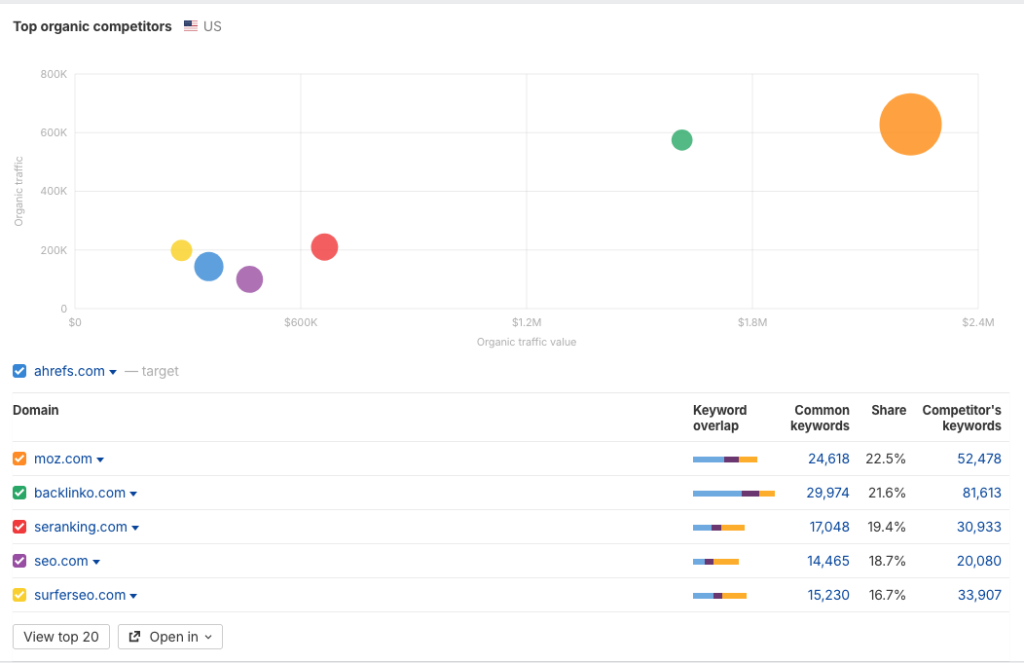This screenshot has width=1024, height=663.
Task: Click backlinko.com common keywords 29,974
Action: click(828, 493)
